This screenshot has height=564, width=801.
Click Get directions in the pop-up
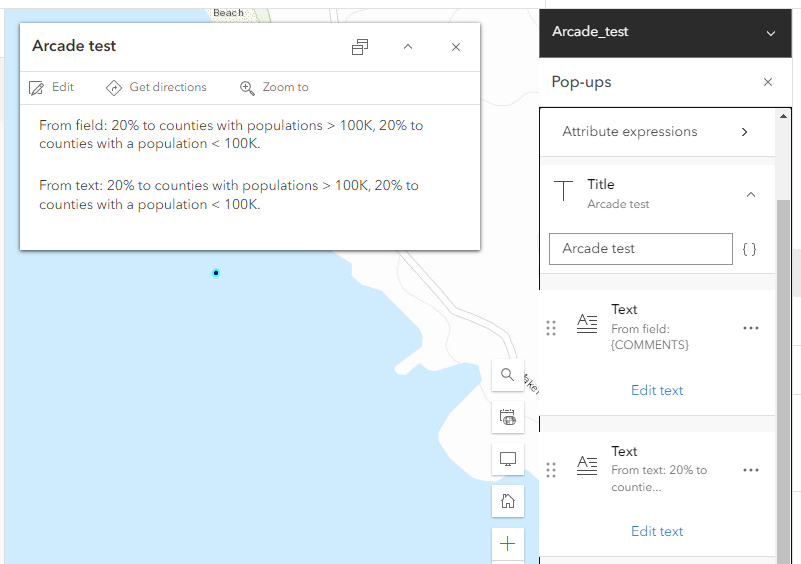click(x=156, y=88)
